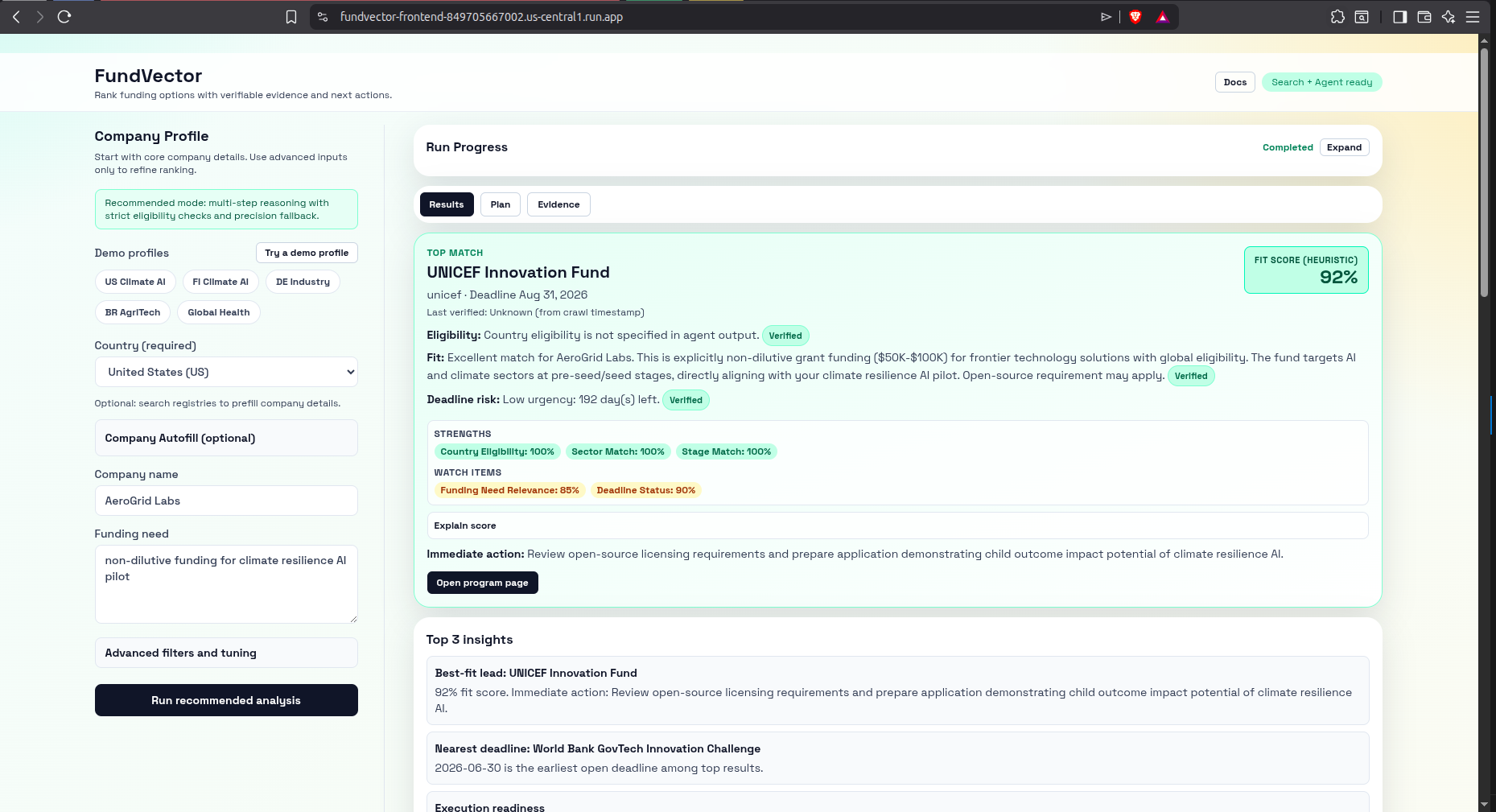
Task: Open the Brave Shields lion icon
Action: tap(1135, 17)
